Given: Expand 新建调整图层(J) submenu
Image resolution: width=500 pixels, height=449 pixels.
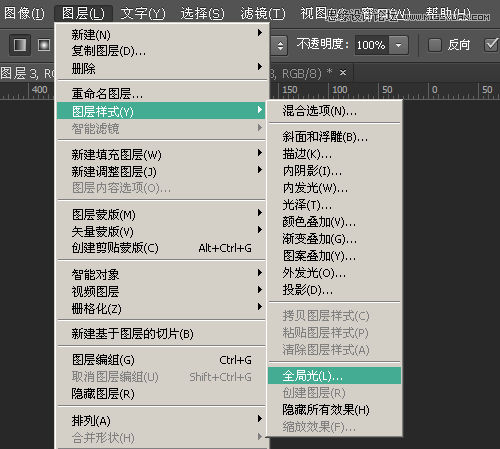Looking at the screenshot, I should pyautogui.click(x=162, y=171).
